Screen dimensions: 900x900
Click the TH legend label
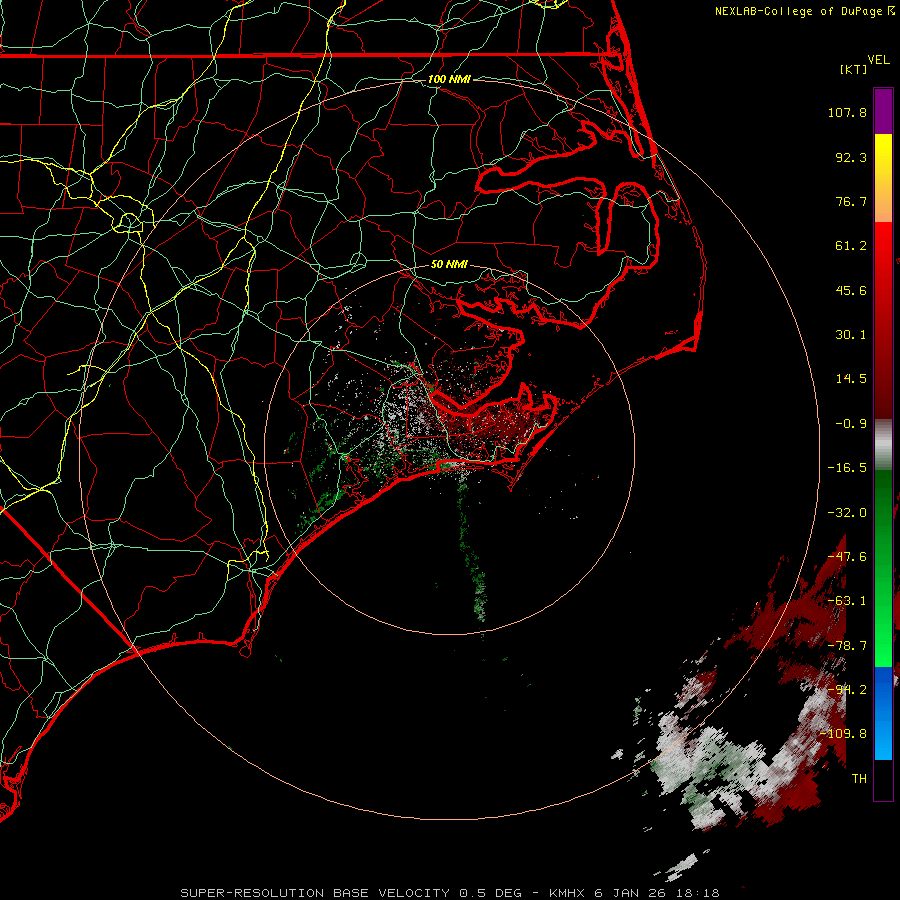[x=859, y=779]
